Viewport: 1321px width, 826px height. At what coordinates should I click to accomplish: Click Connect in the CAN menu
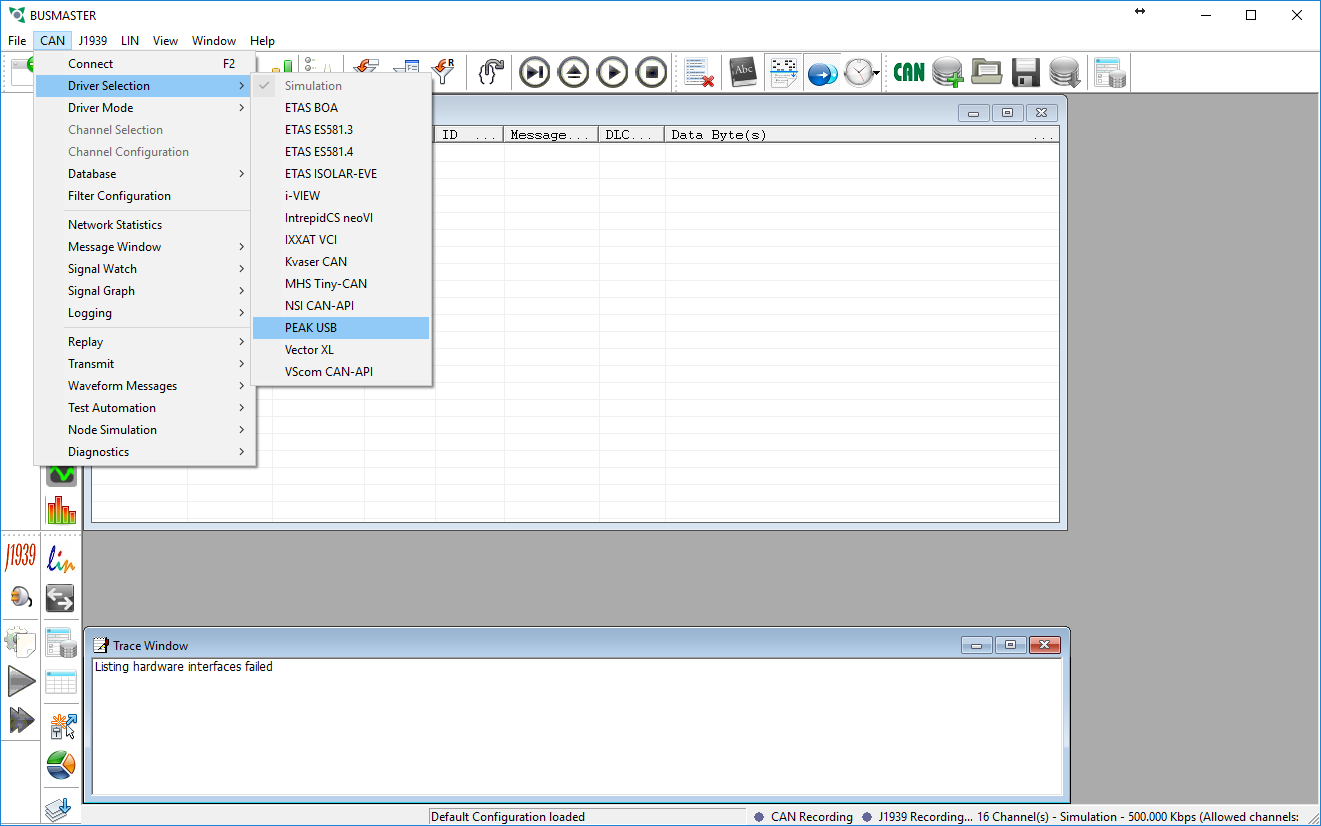(144, 64)
